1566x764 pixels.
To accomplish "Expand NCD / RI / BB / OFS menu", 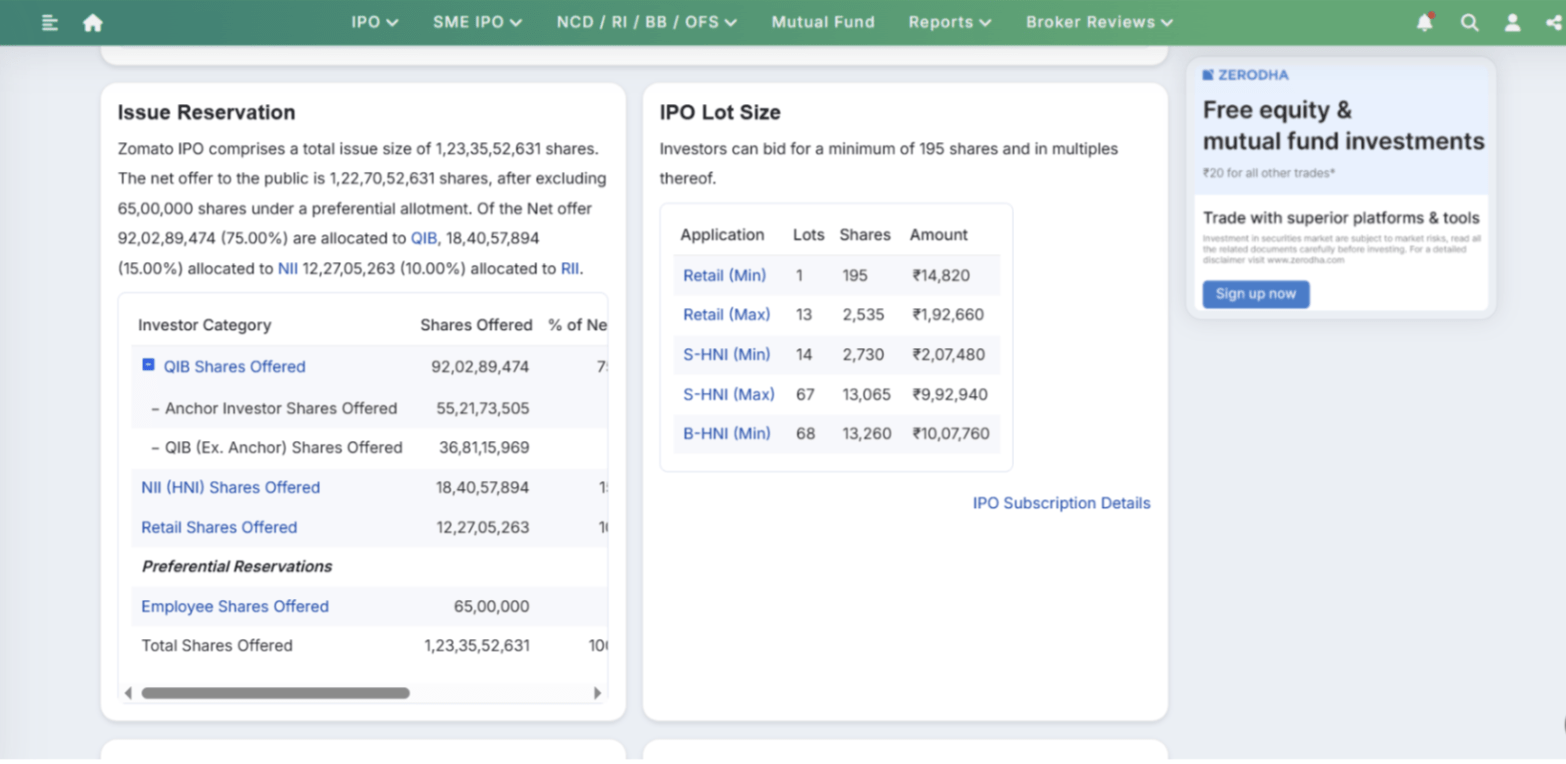I will 647,22.
